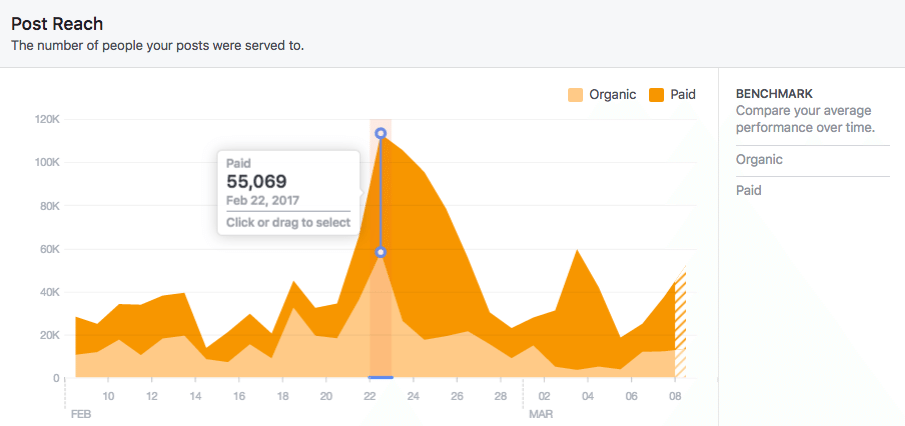This screenshot has width=905, height=426.
Task: Click the lower circle marker on Feb 22
Action: coord(381,252)
